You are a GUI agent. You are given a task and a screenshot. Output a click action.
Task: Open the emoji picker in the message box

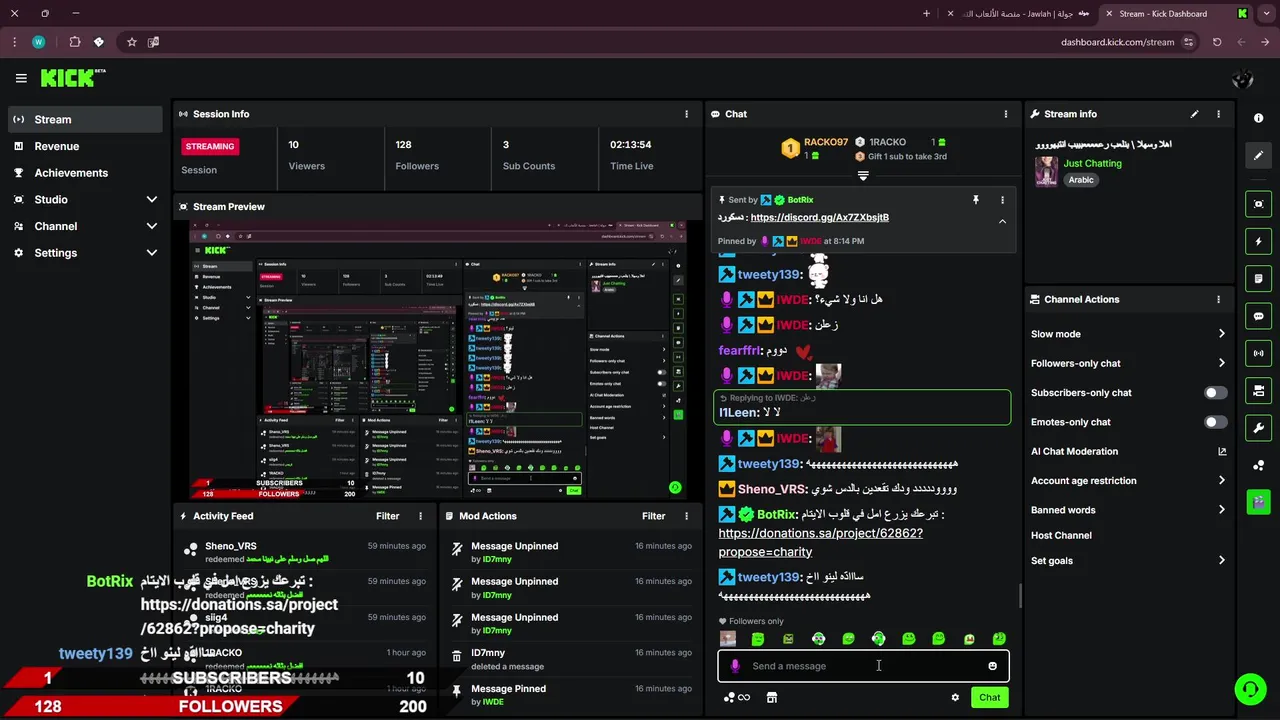coord(992,666)
